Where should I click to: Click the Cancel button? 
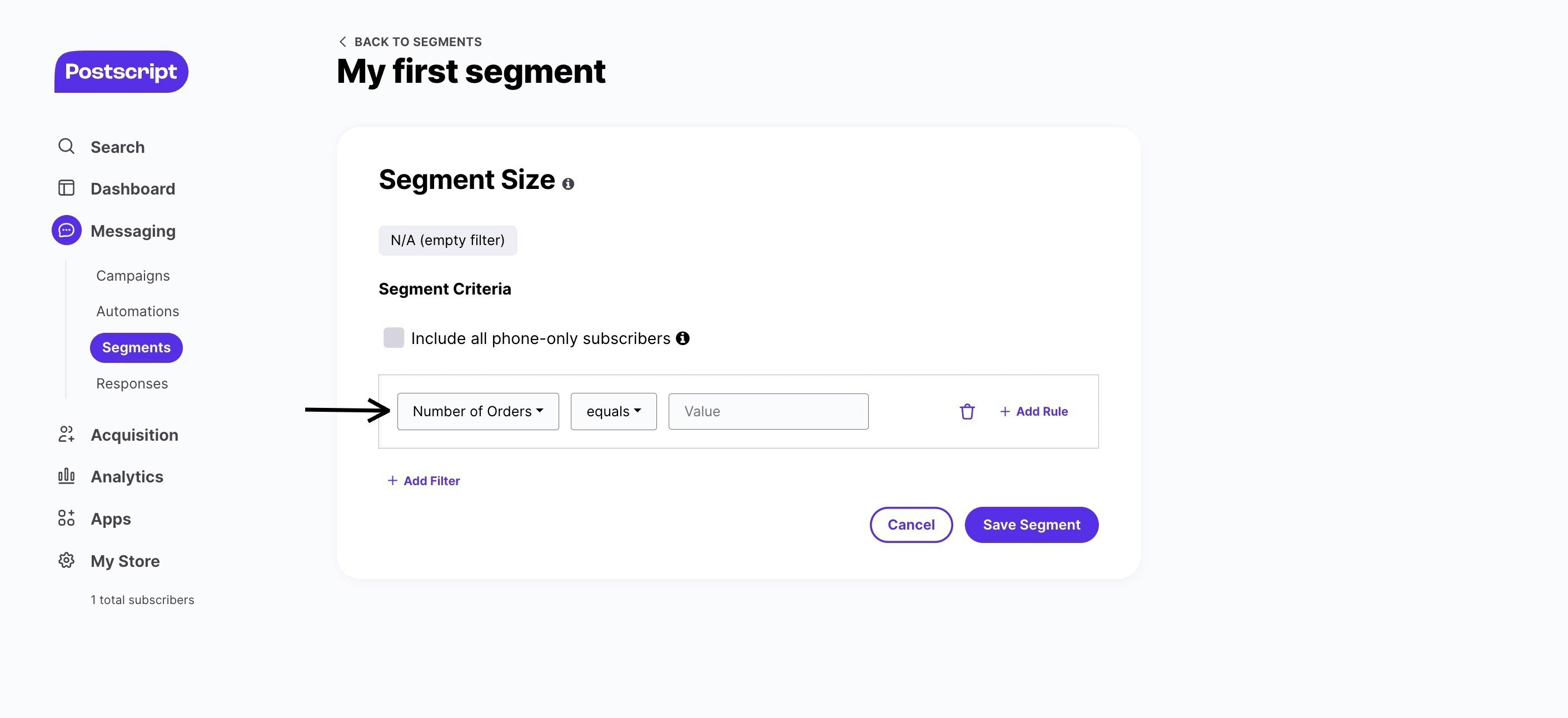pos(910,525)
